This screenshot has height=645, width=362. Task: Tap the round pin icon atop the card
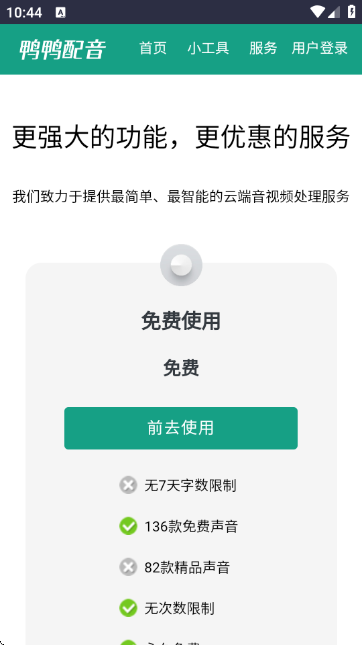tap(181, 265)
